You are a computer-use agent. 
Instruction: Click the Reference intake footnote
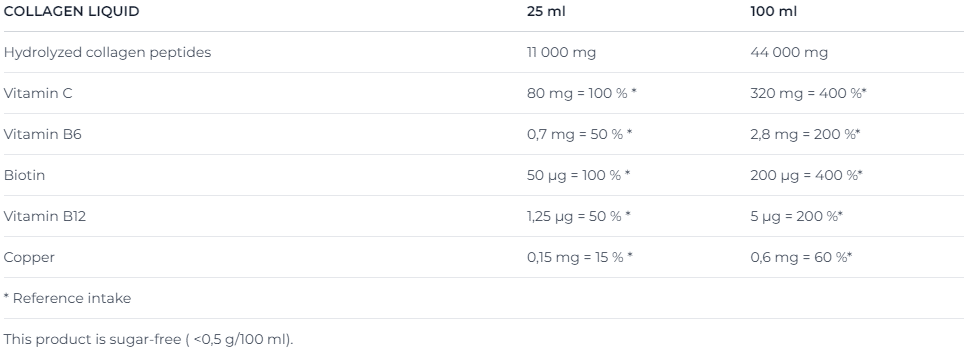(x=67, y=298)
